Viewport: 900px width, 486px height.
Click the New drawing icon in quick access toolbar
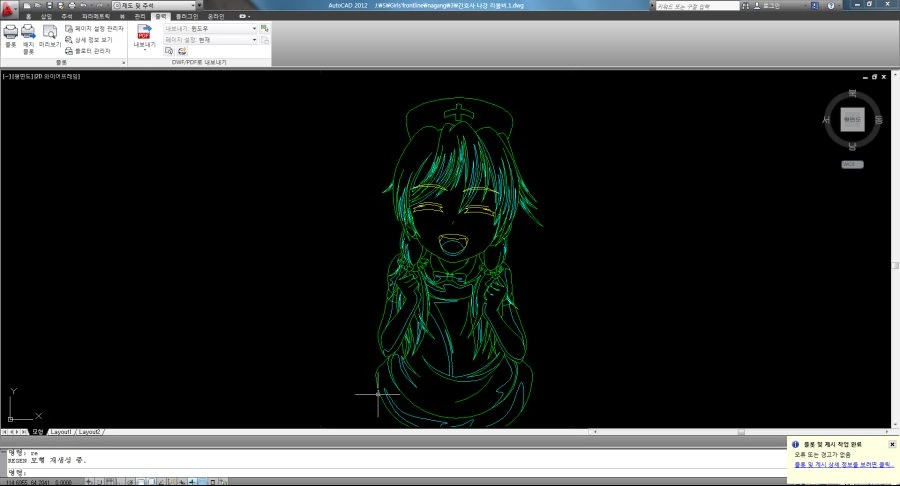(27, 5)
